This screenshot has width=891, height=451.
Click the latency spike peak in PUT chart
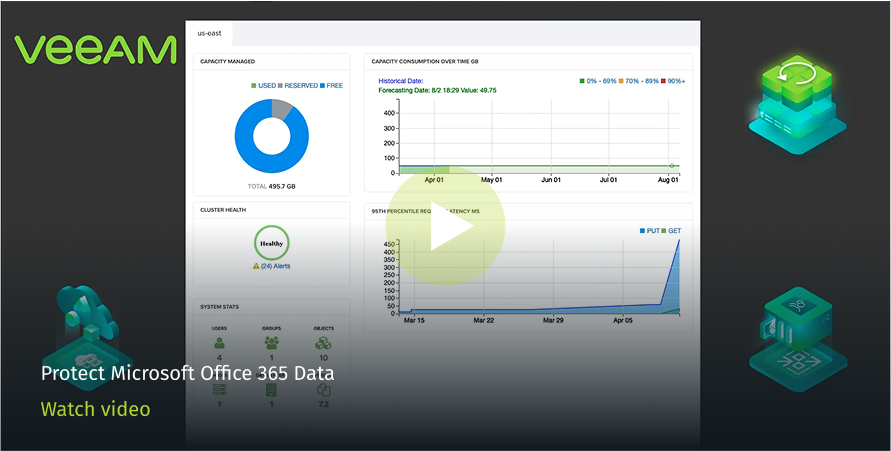point(678,240)
